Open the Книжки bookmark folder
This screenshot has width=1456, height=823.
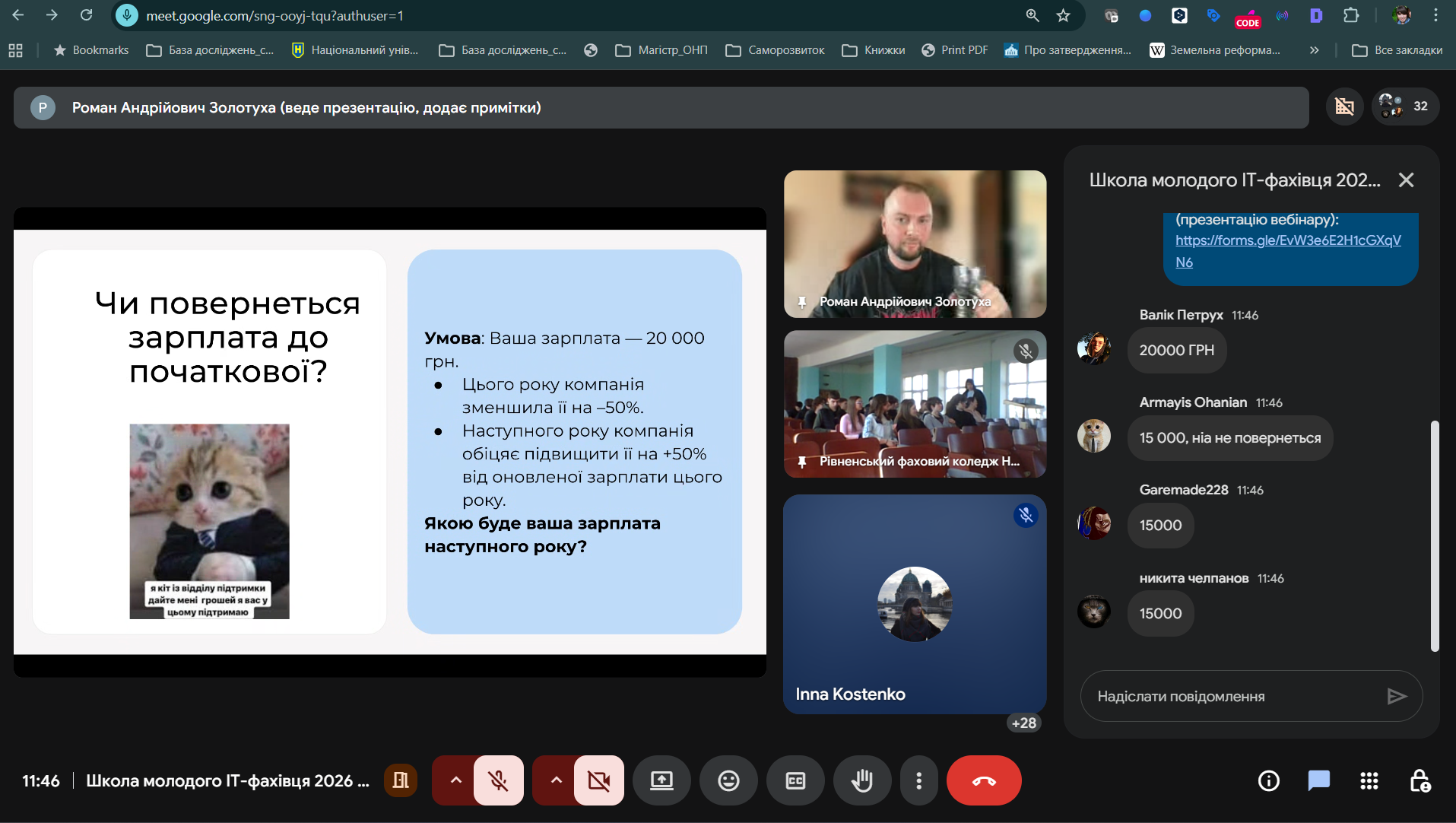coord(874,50)
